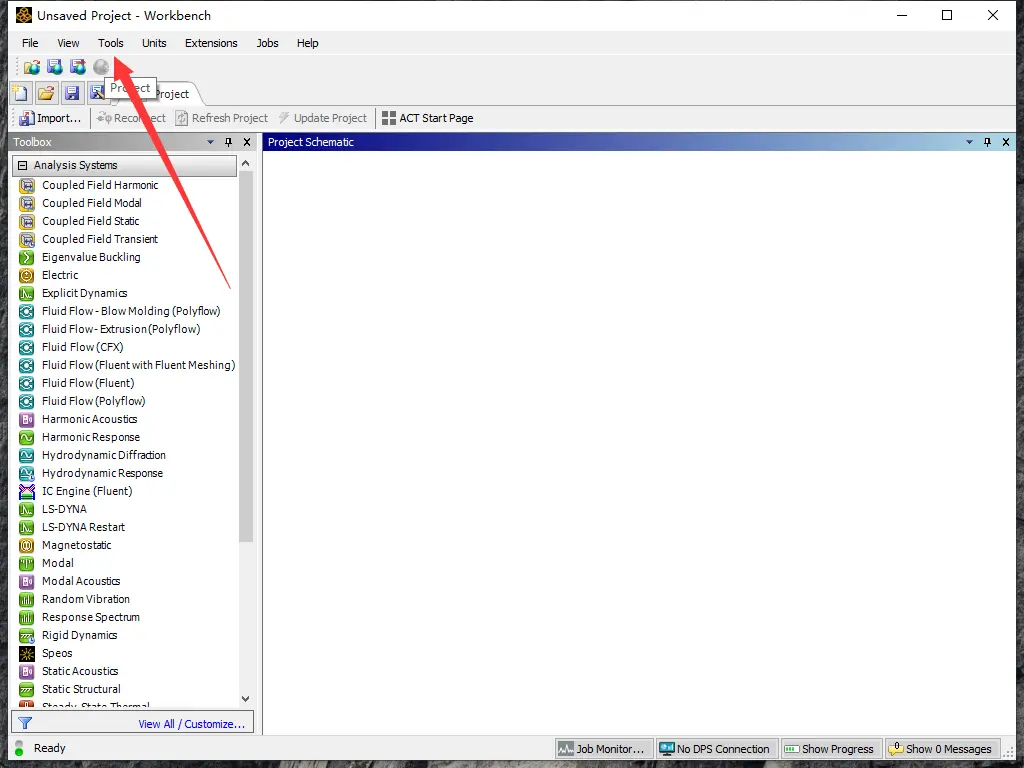Create a new project with blank page icon
This screenshot has height=768, width=1024.
[20, 93]
